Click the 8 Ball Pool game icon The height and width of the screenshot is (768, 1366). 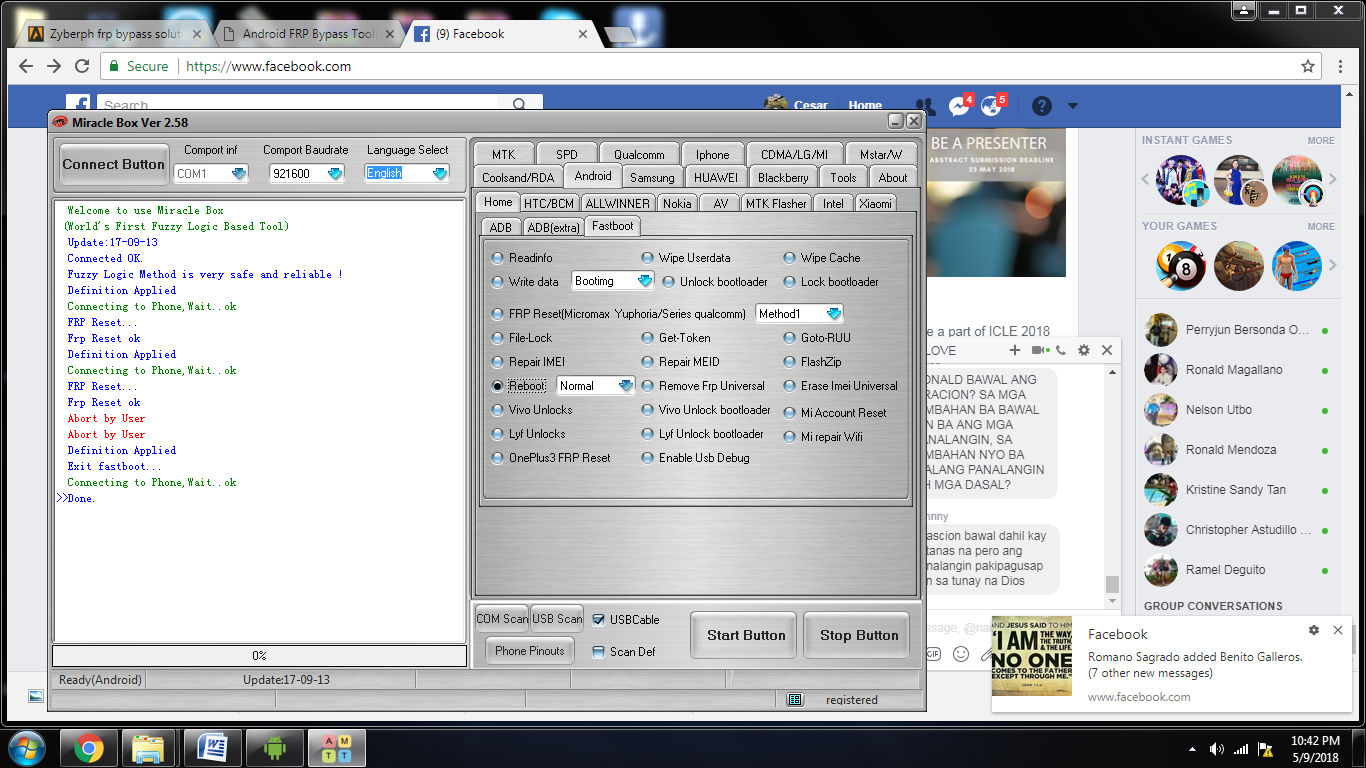pos(1180,265)
